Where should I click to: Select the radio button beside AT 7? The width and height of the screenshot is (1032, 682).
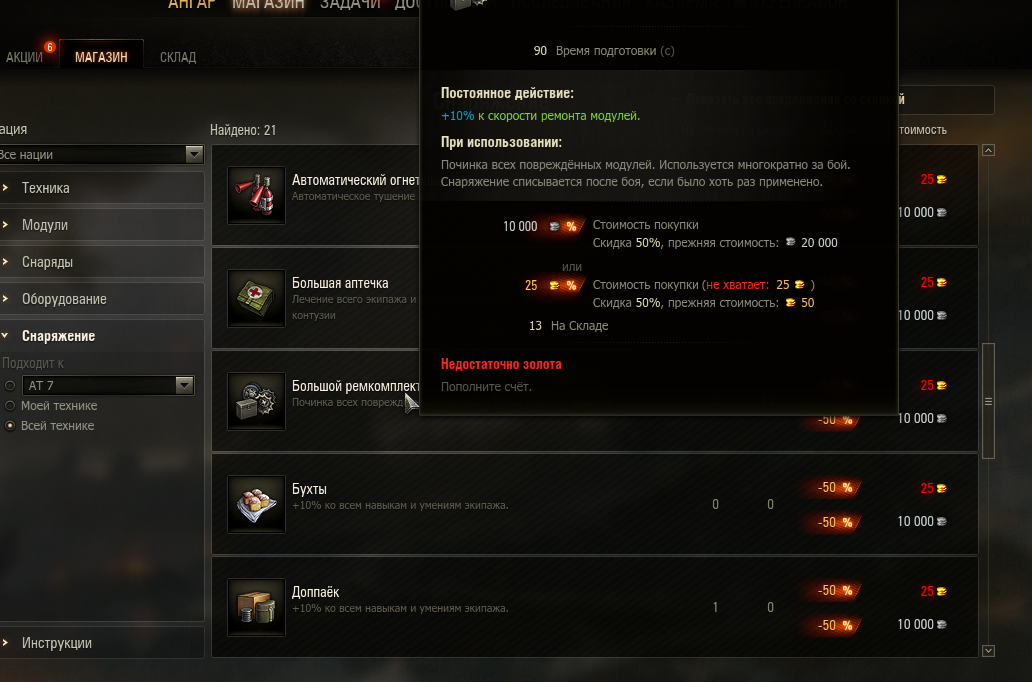(x=10, y=385)
